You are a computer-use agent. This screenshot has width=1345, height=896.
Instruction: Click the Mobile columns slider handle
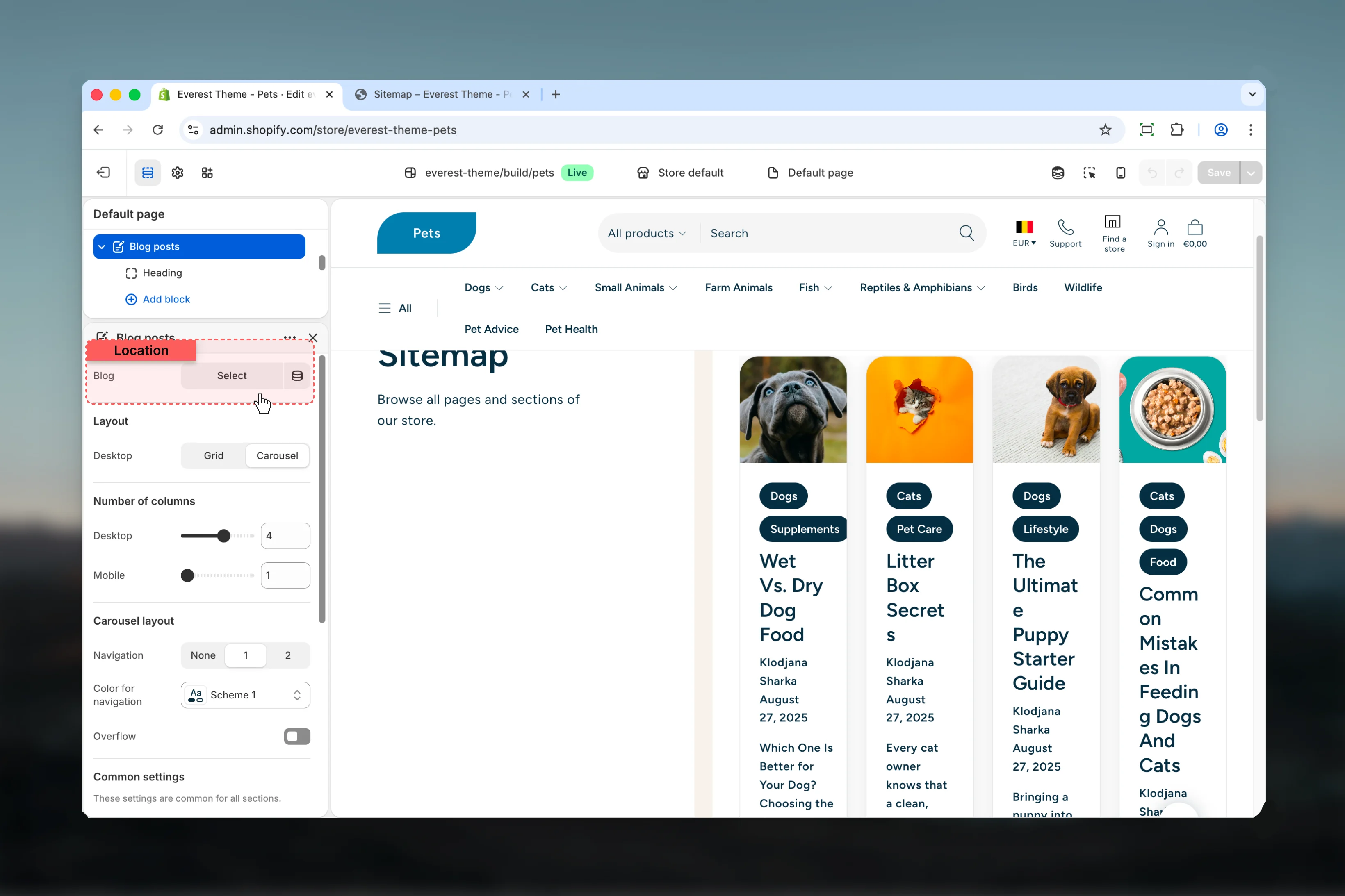[x=187, y=575]
